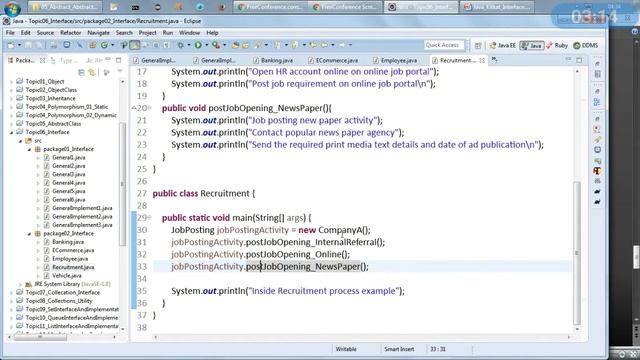The height and width of the screenshot is (360, 640).
Task: Show the hidden editor tabs list
Action: click(x=495, y=60)
